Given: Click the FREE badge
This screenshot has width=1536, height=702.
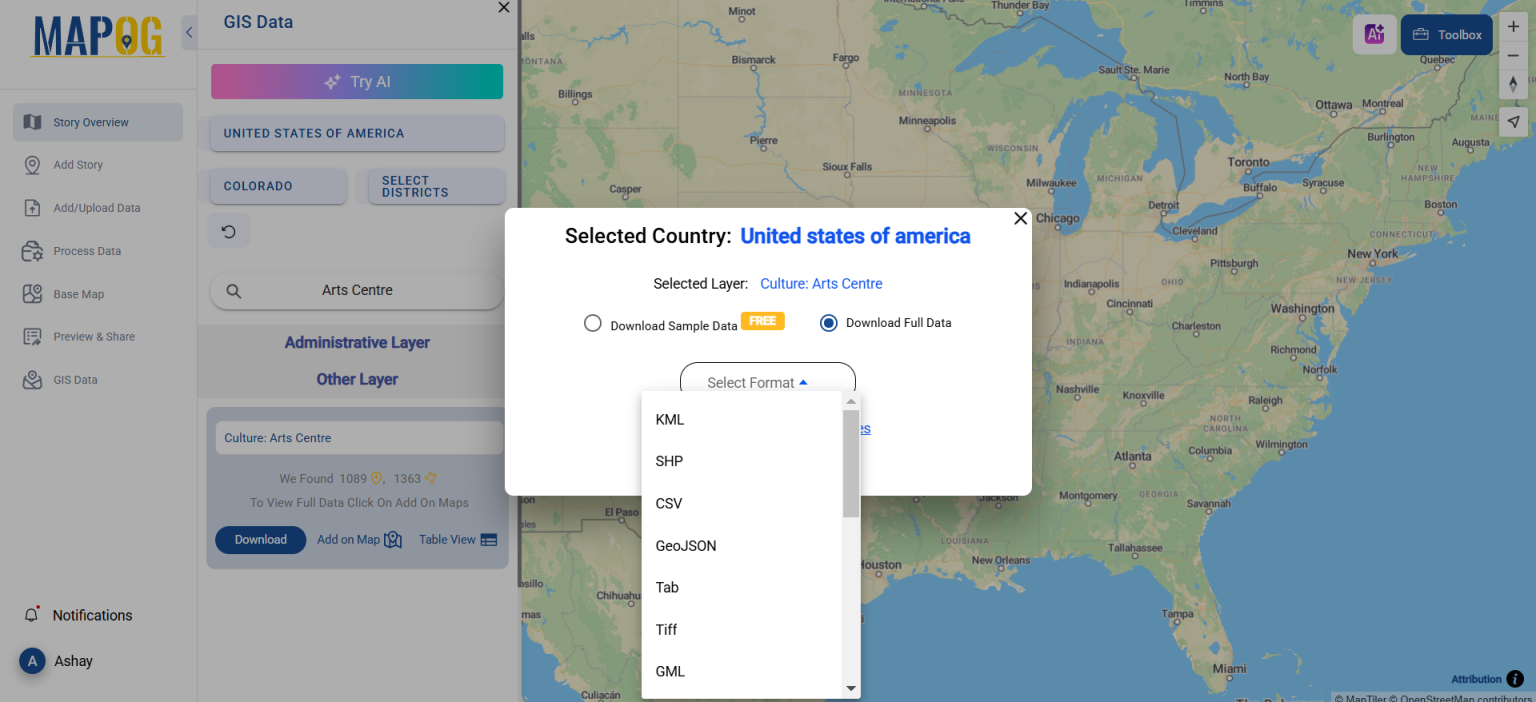Looking at the screenshot, I should pos(763,321).
